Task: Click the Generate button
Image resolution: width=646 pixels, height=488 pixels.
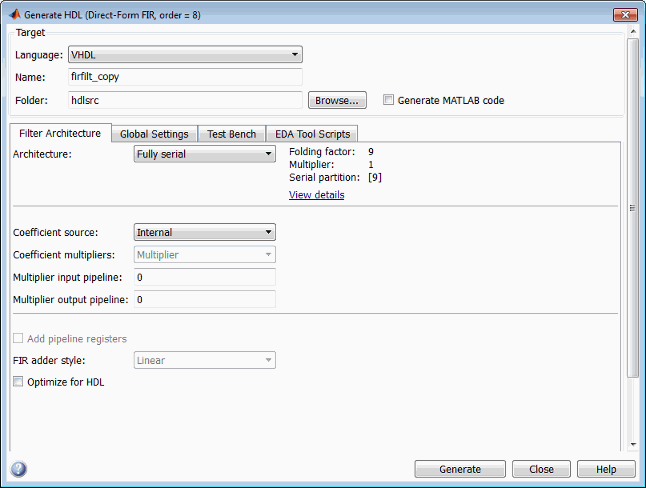Action: coord(460,469)
